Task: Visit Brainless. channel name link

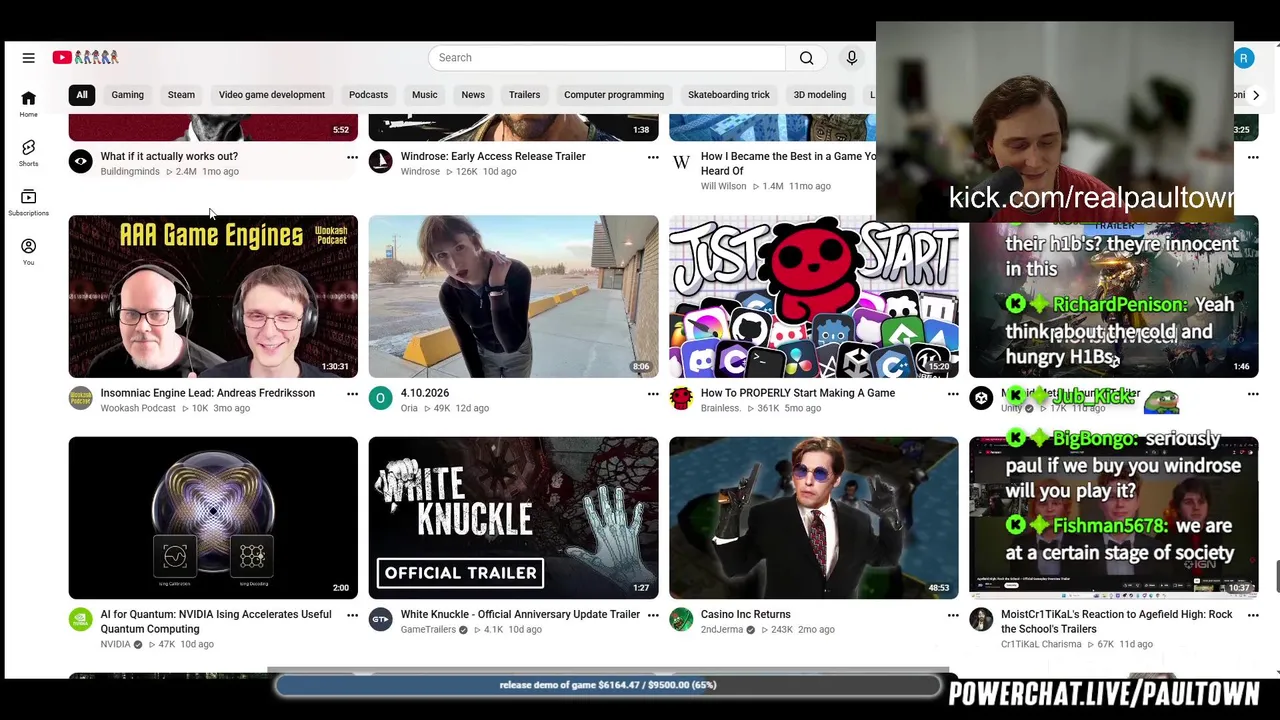Action: pos(721,409)
